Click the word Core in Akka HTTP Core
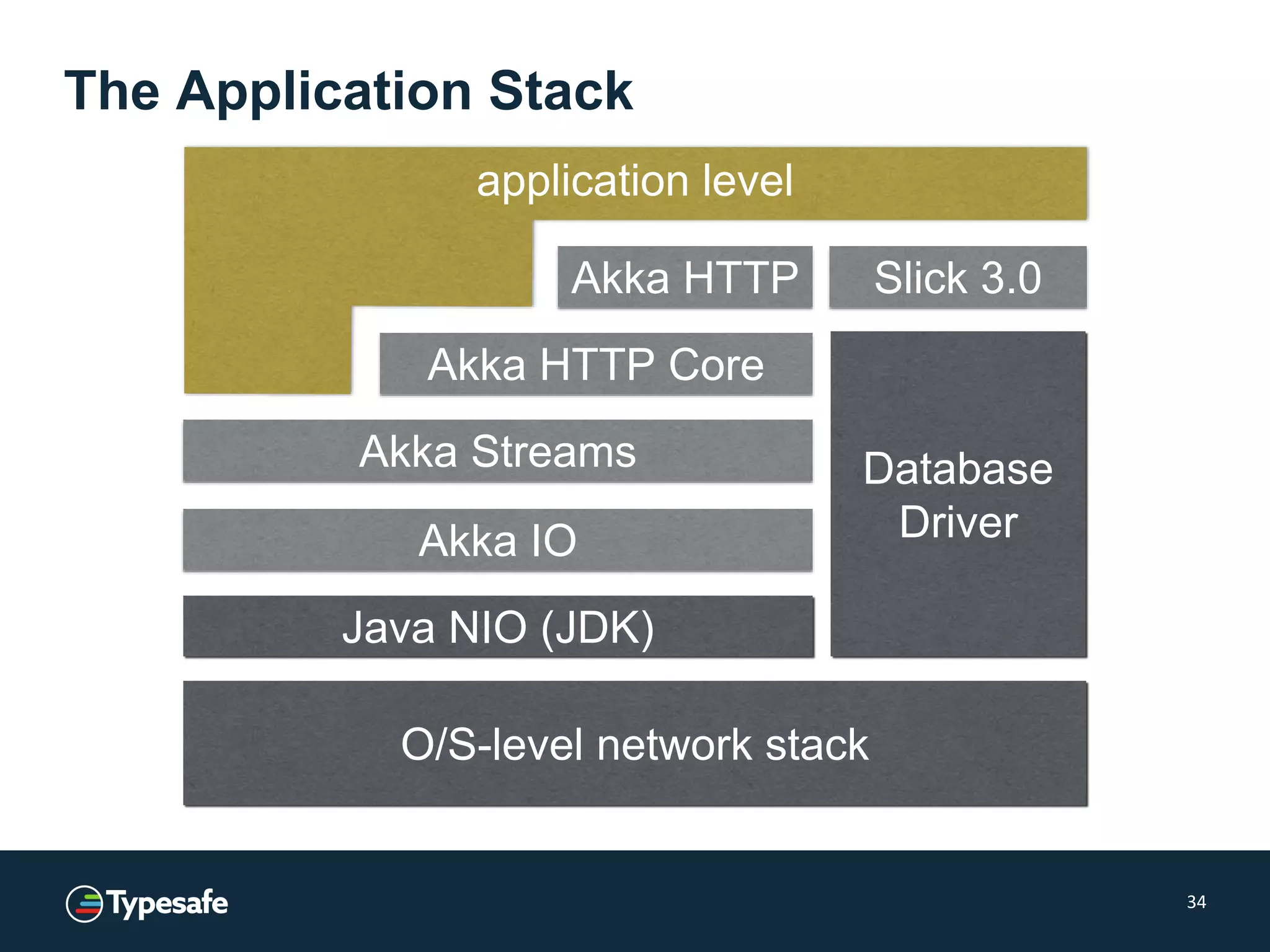This screenshot has width=1270, height=952. click(716, 364)
